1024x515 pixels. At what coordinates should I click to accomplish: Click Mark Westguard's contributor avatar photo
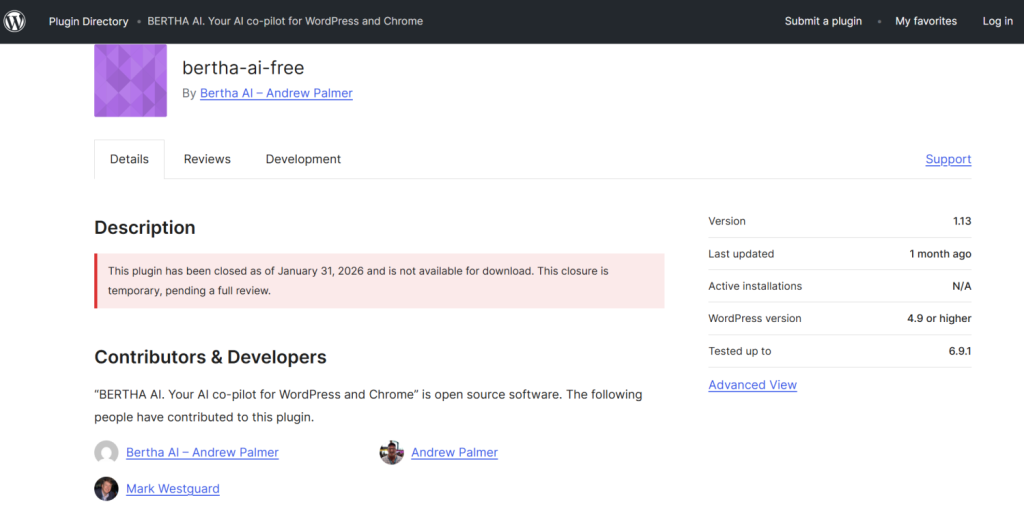point(106,489)
